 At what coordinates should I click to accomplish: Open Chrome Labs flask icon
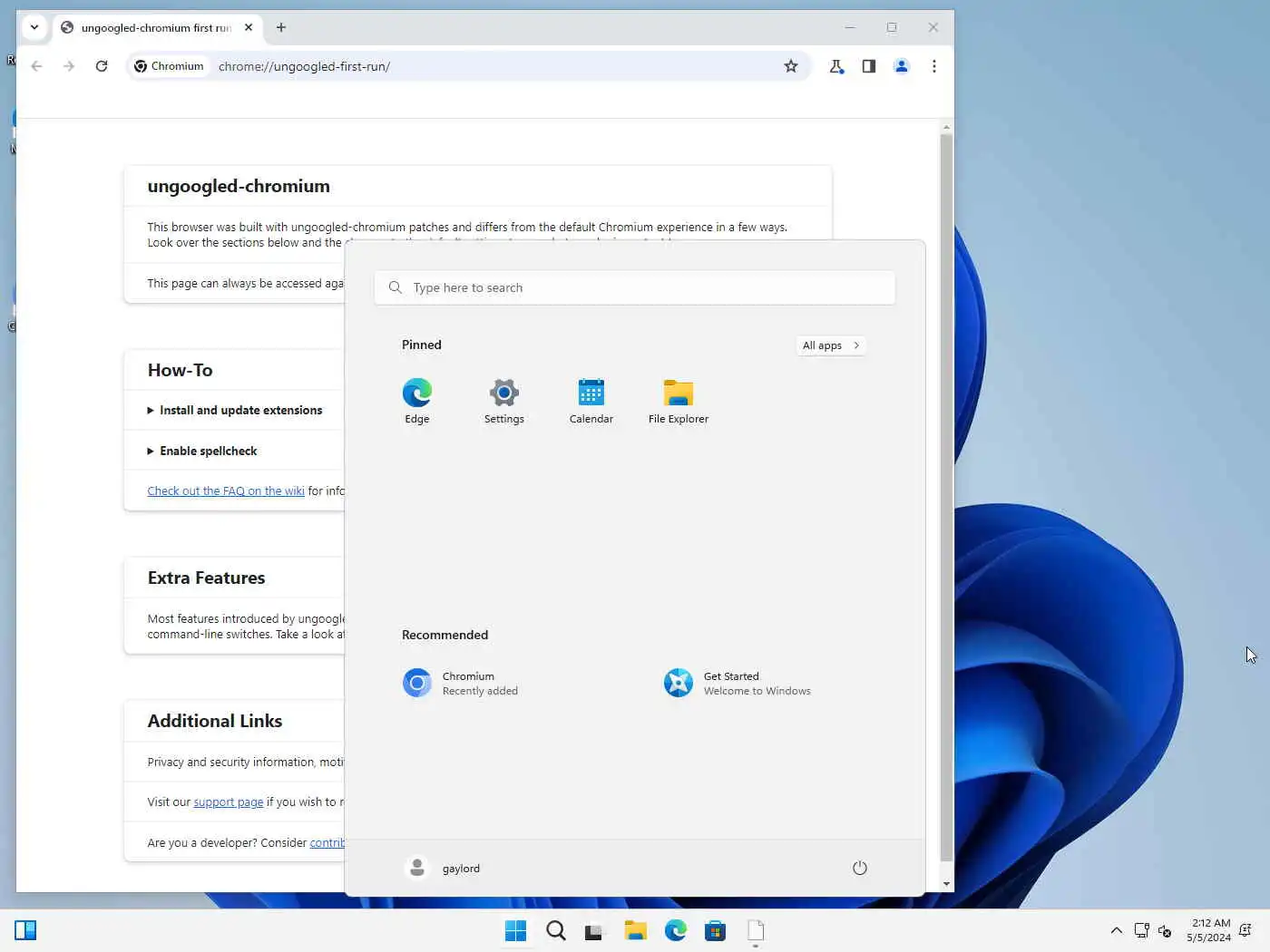point(836,66)
